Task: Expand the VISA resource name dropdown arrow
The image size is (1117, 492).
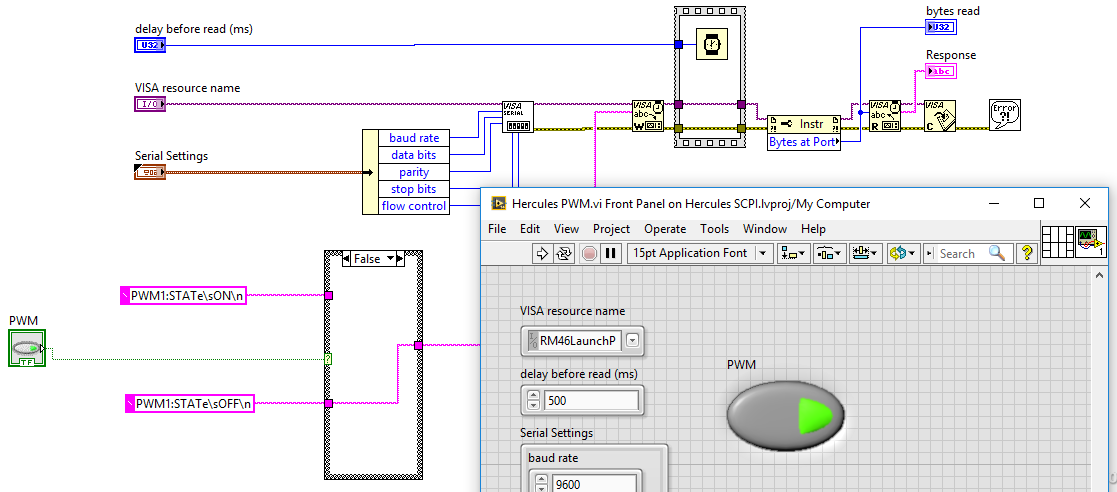Action: [633, 341]
